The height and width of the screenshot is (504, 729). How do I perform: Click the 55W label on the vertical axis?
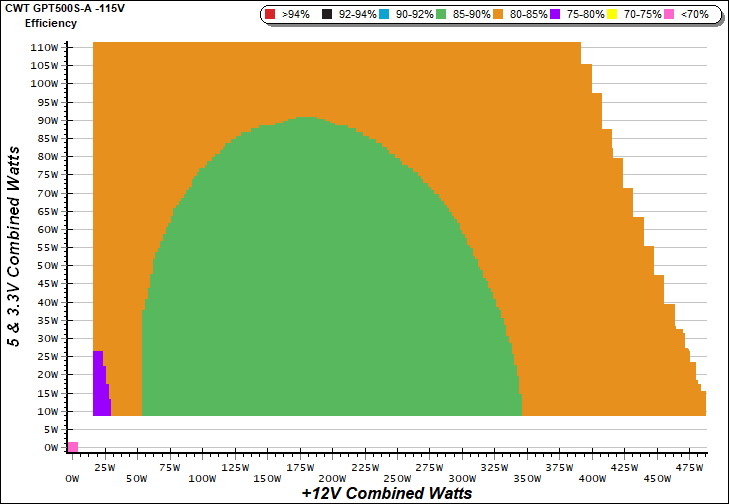pos(46,248)
